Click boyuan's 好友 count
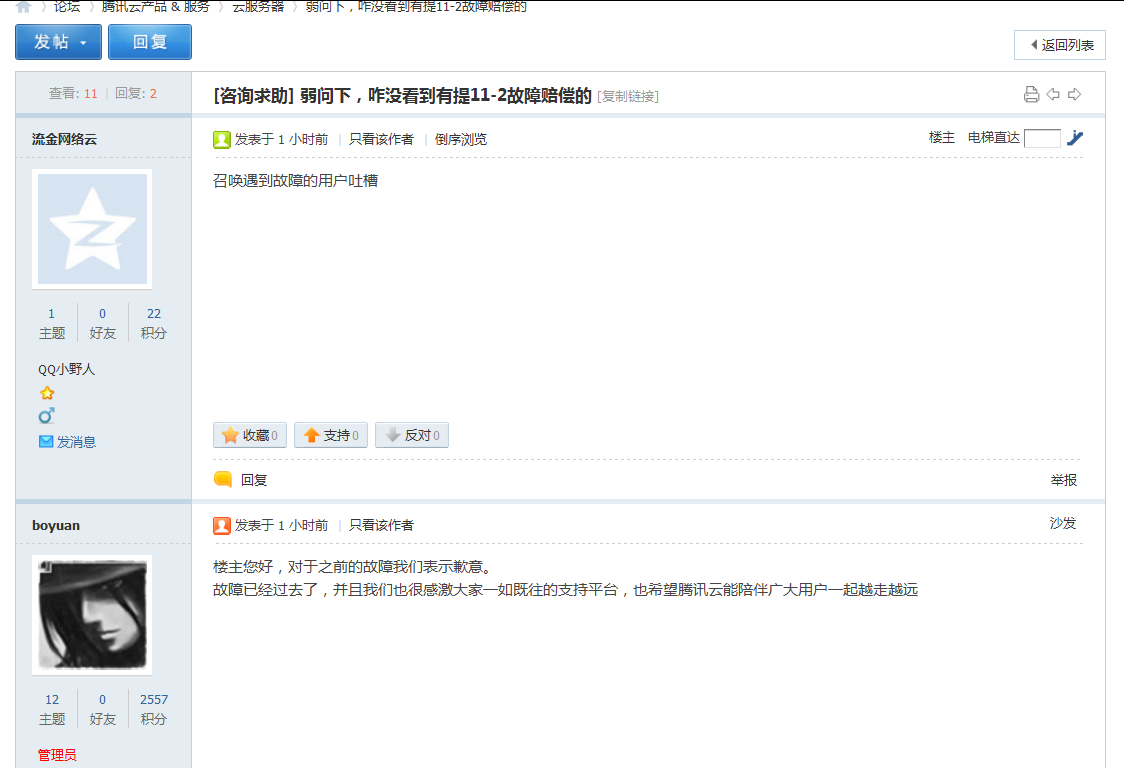This screenshot has width=1124, height=768. 103,699
